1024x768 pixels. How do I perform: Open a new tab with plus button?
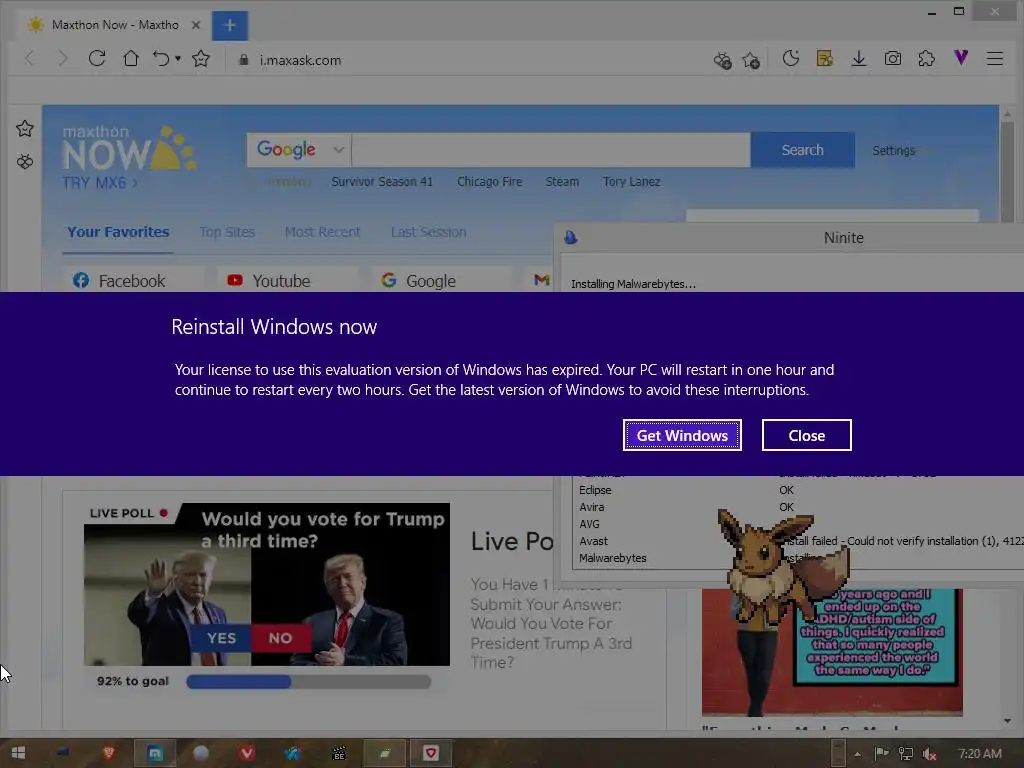tap(229, 25)
